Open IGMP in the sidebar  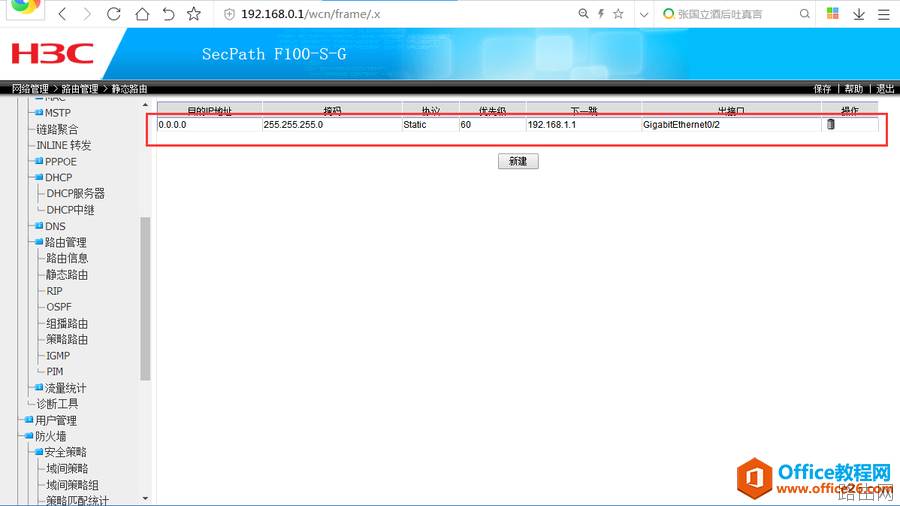tap(58, 356)
